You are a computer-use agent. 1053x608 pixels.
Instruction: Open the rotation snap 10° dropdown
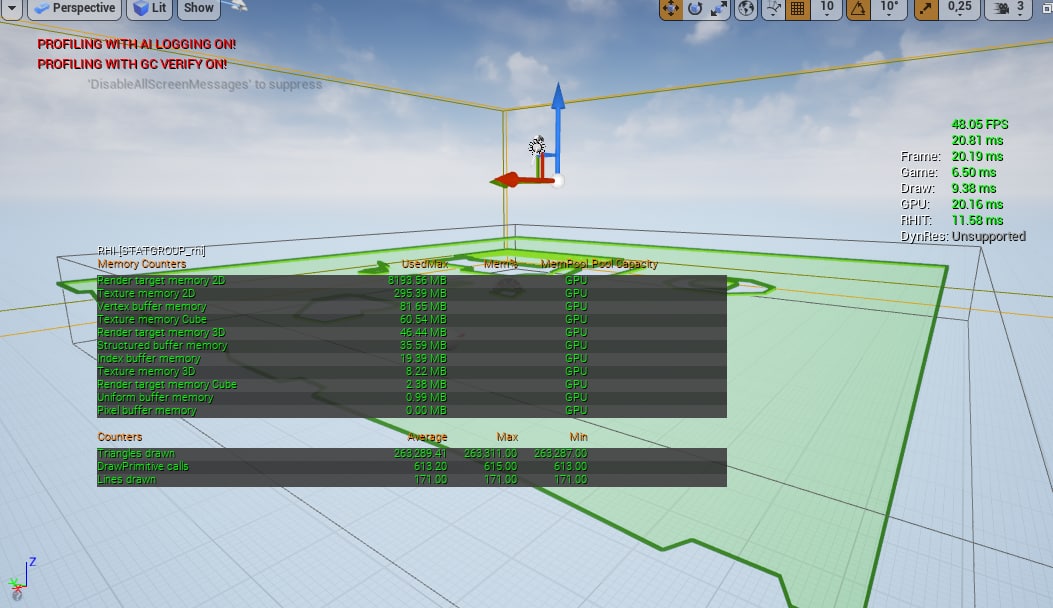889,9
